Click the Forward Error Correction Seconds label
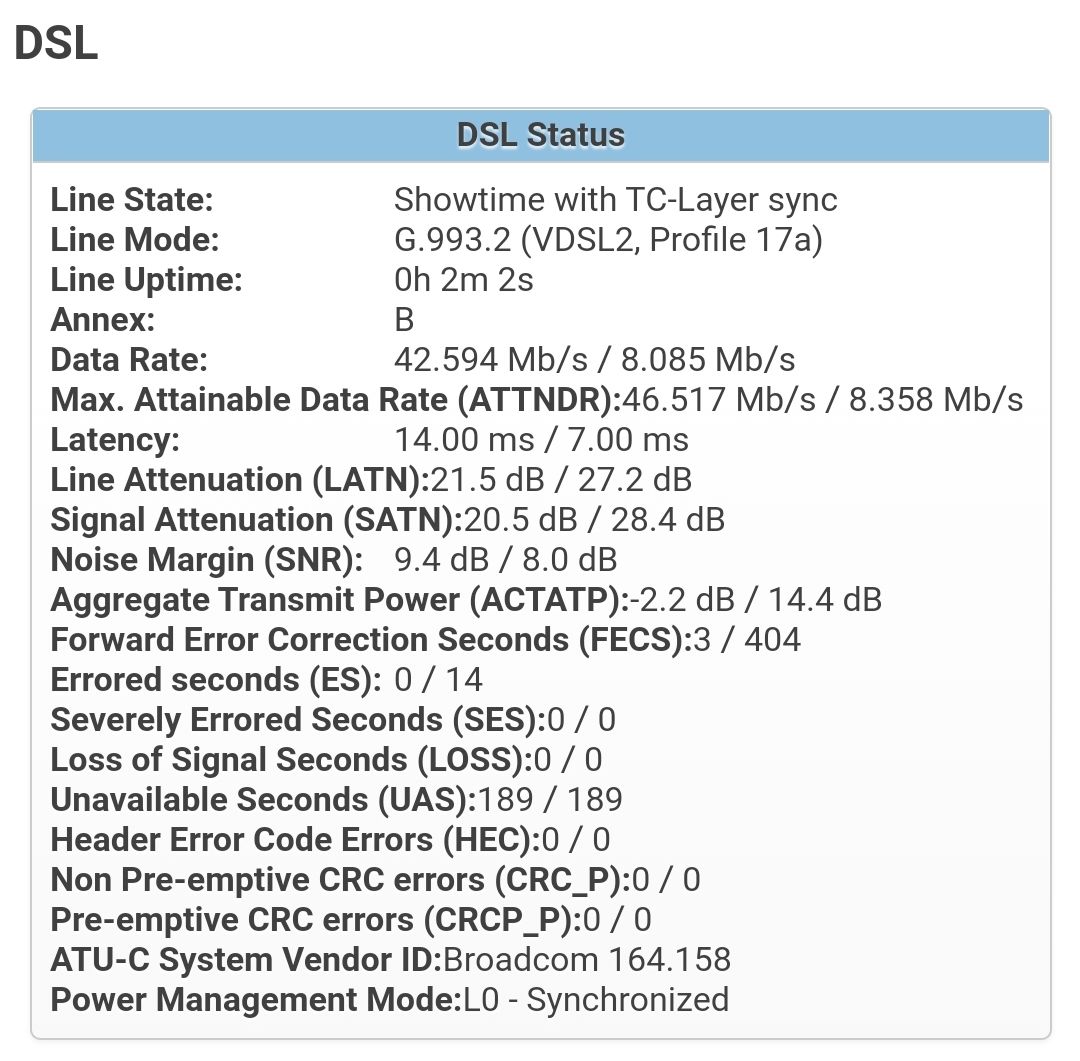The width and height of the screenshot is (1080, 1061). pyautogui.click(x=370, y=640)
